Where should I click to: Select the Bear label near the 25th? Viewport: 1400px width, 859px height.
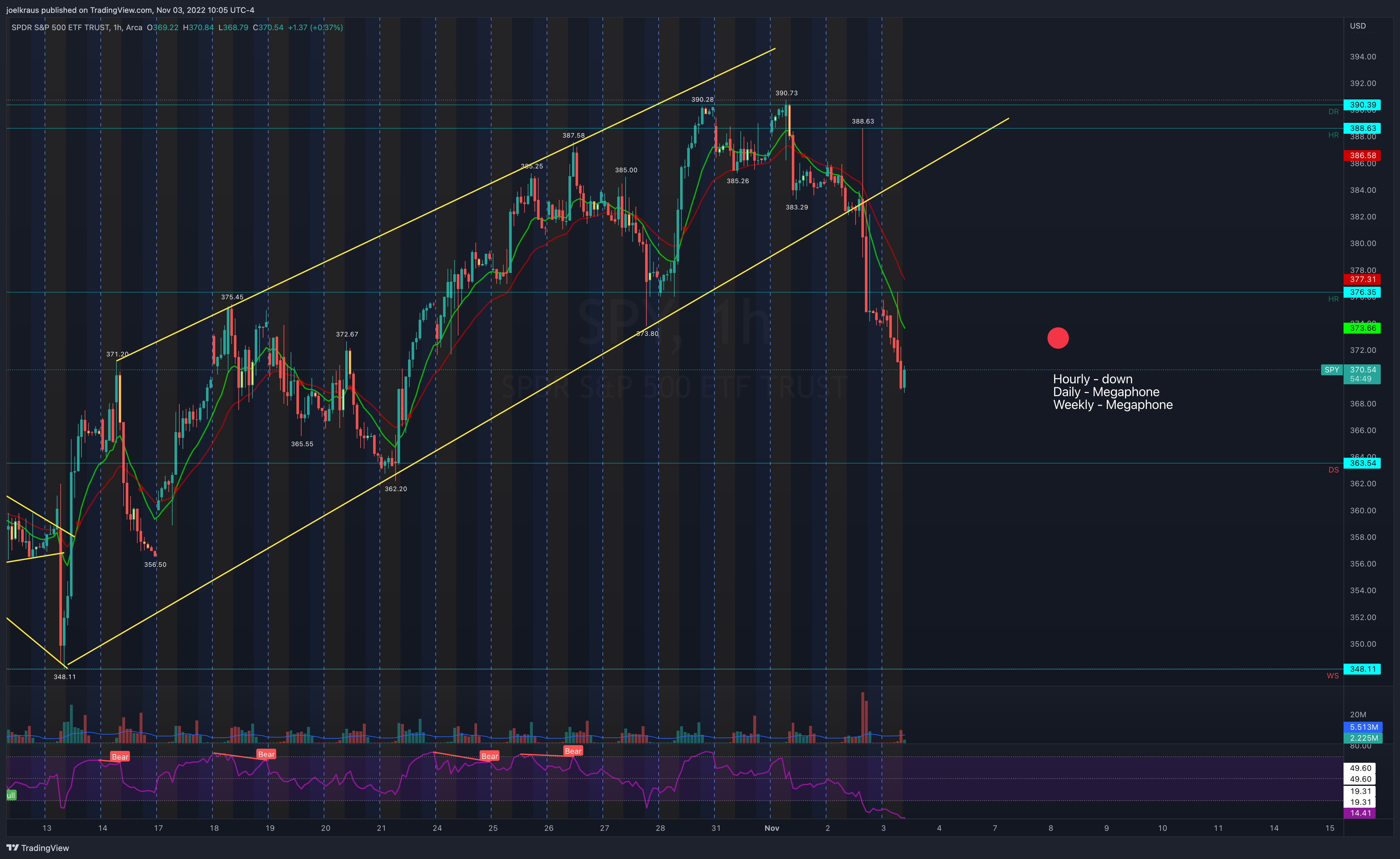489,756
